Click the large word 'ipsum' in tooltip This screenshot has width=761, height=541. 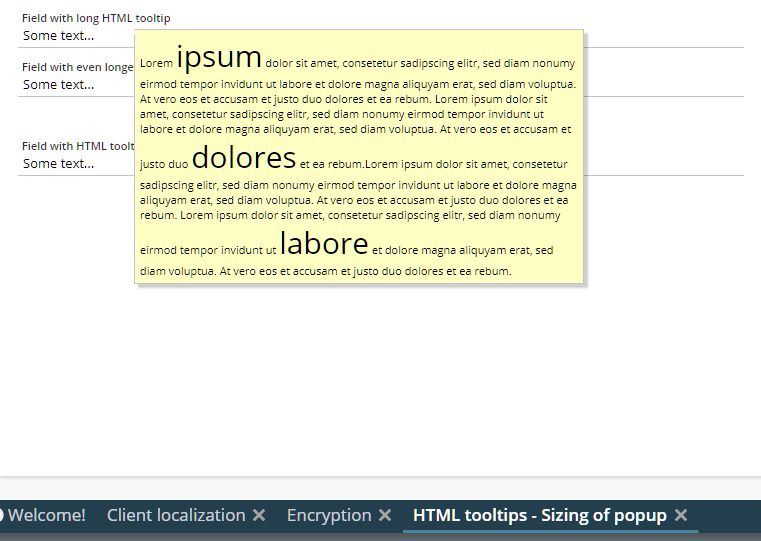218,56
